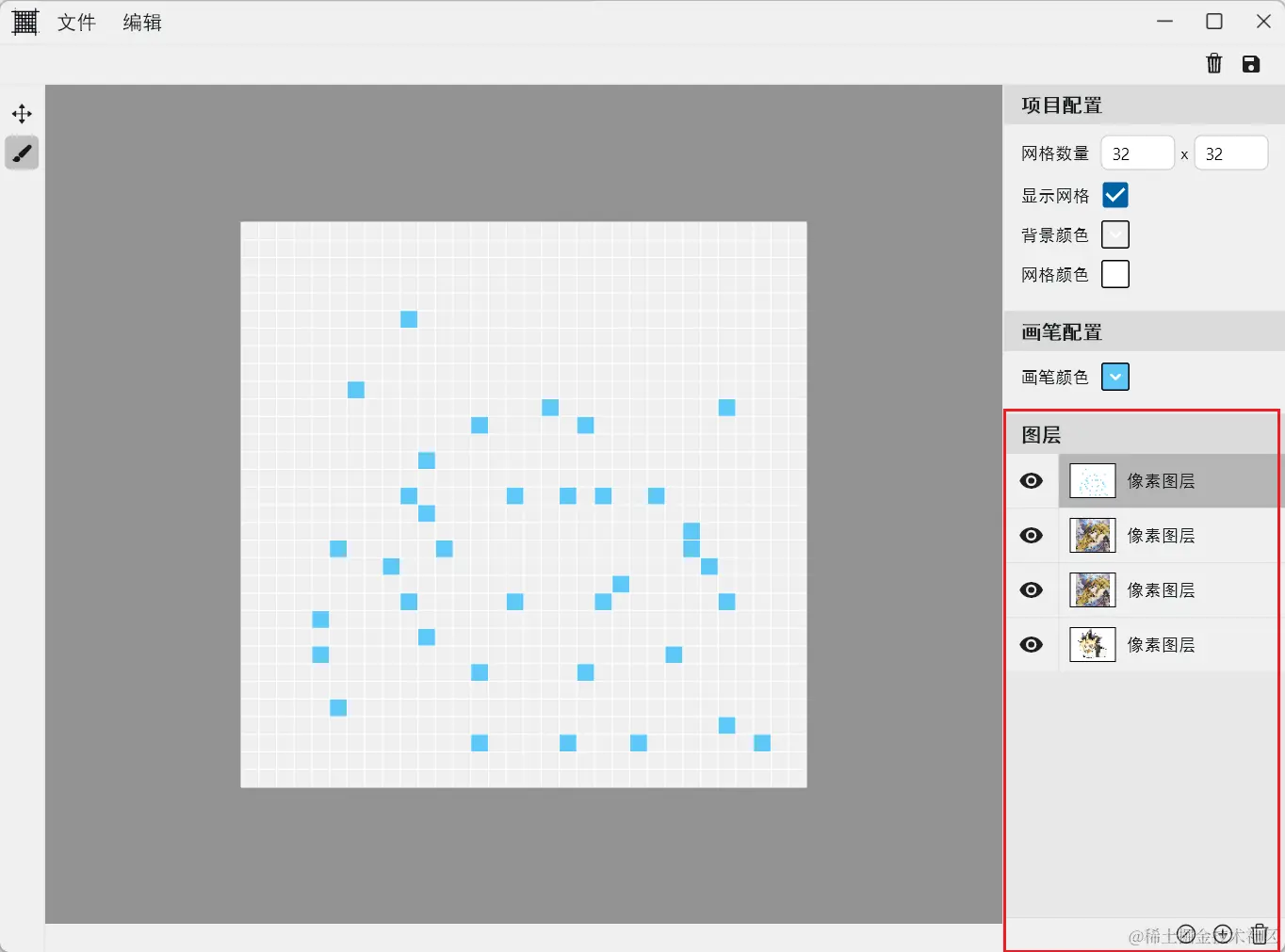1285x952 pixels.
Task: Minimize the application window
Action: coord(1165,21)
